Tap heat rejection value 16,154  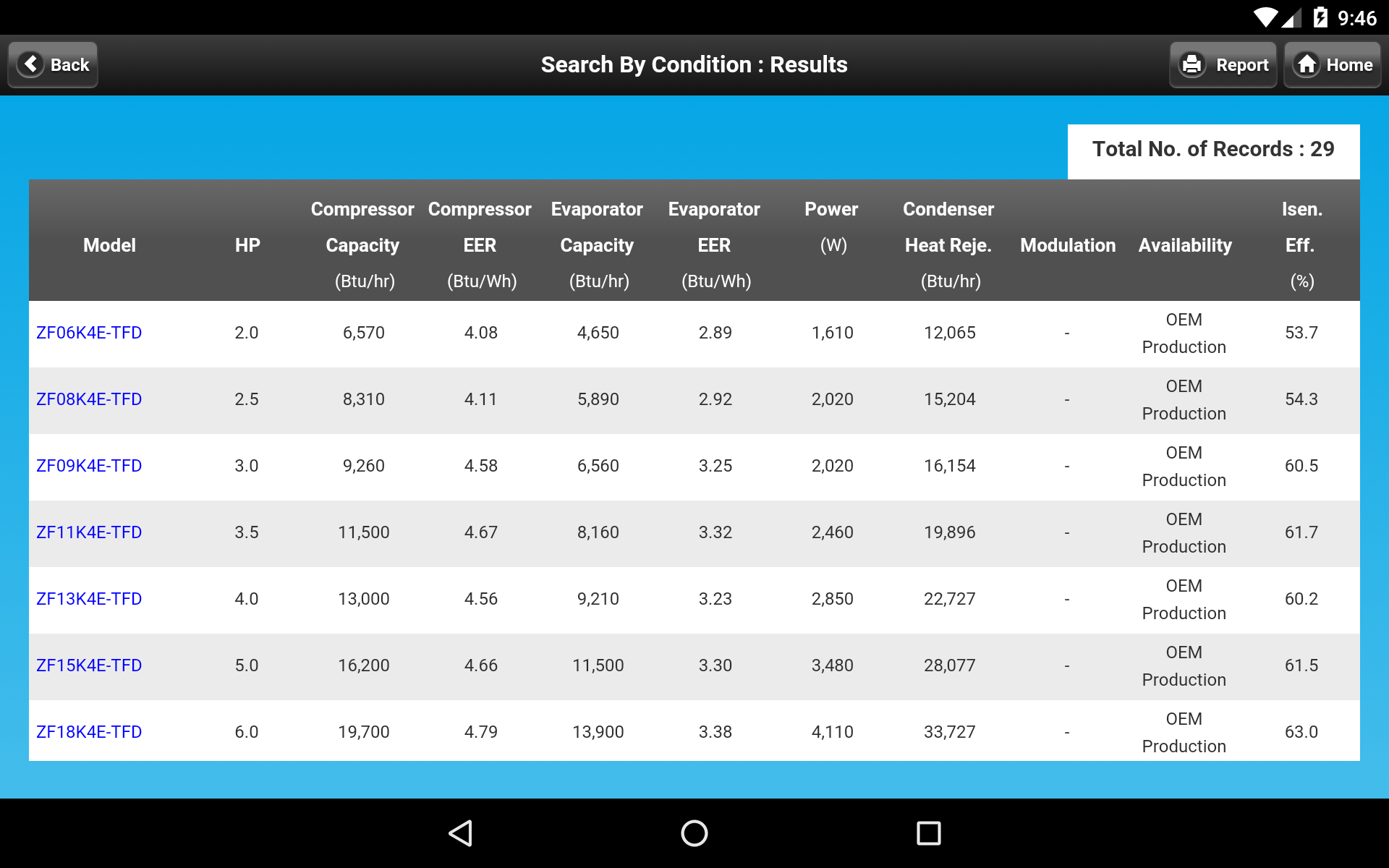click(x=950, y=466)
